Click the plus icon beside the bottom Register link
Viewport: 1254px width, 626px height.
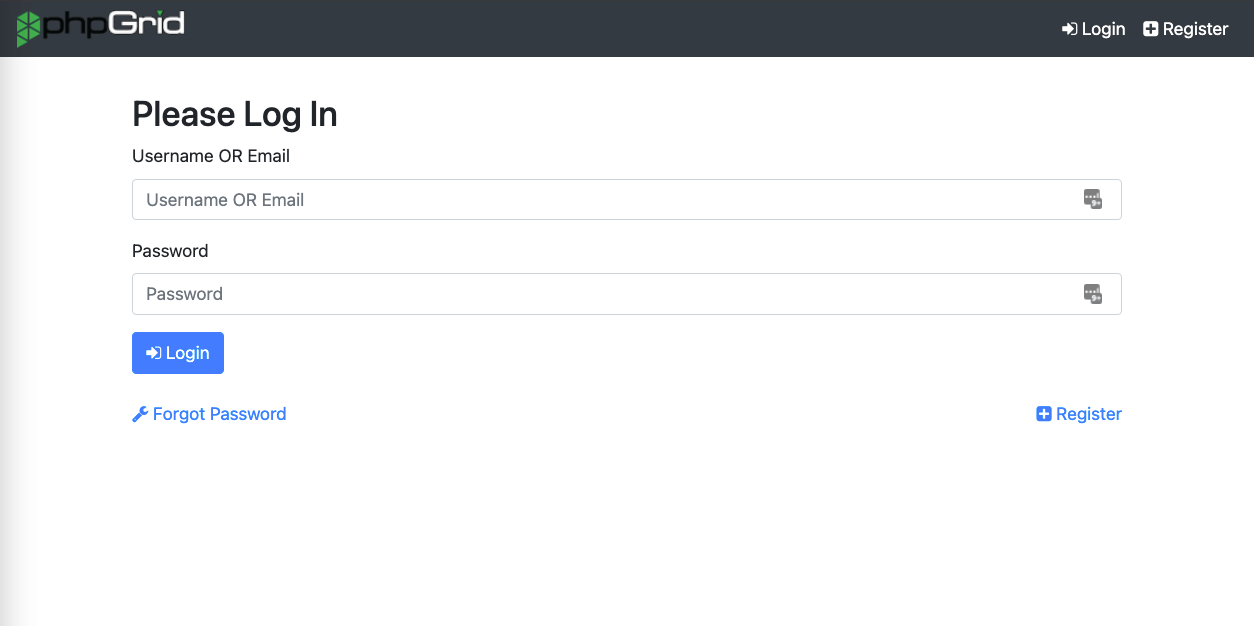[1044, 414]
